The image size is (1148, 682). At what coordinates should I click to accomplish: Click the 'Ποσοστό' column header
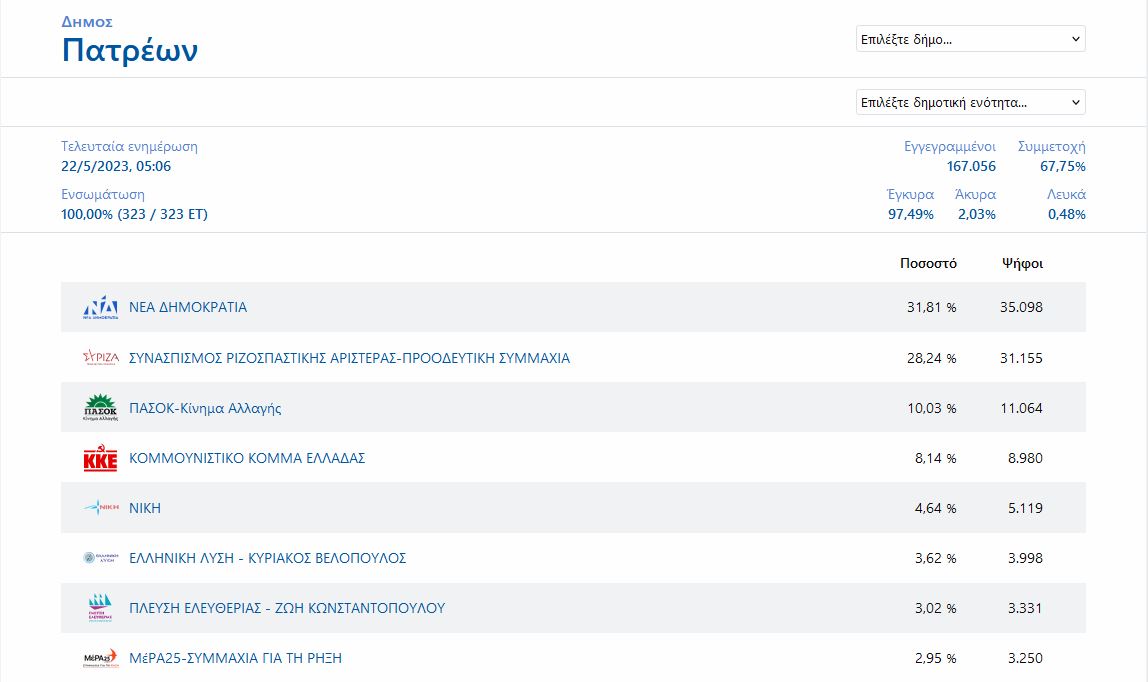click(928, 264)
